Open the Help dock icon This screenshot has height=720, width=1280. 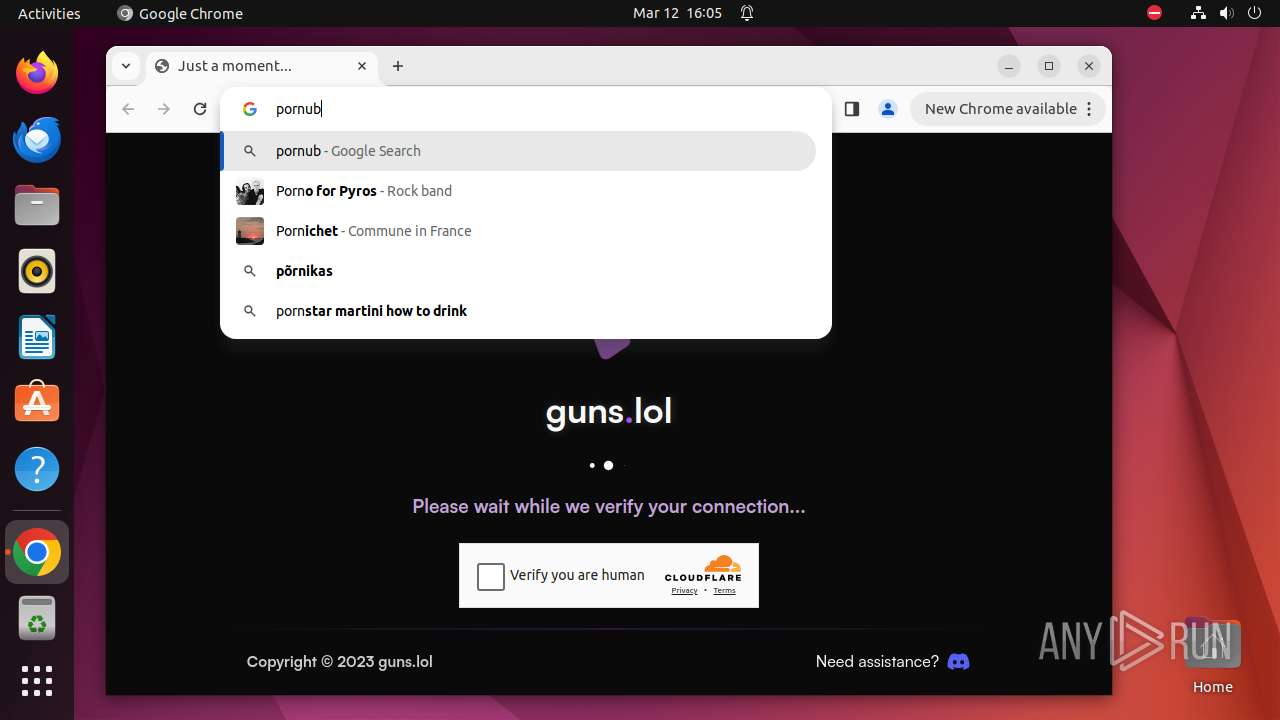pyautogui.click(x=37, y=469)
